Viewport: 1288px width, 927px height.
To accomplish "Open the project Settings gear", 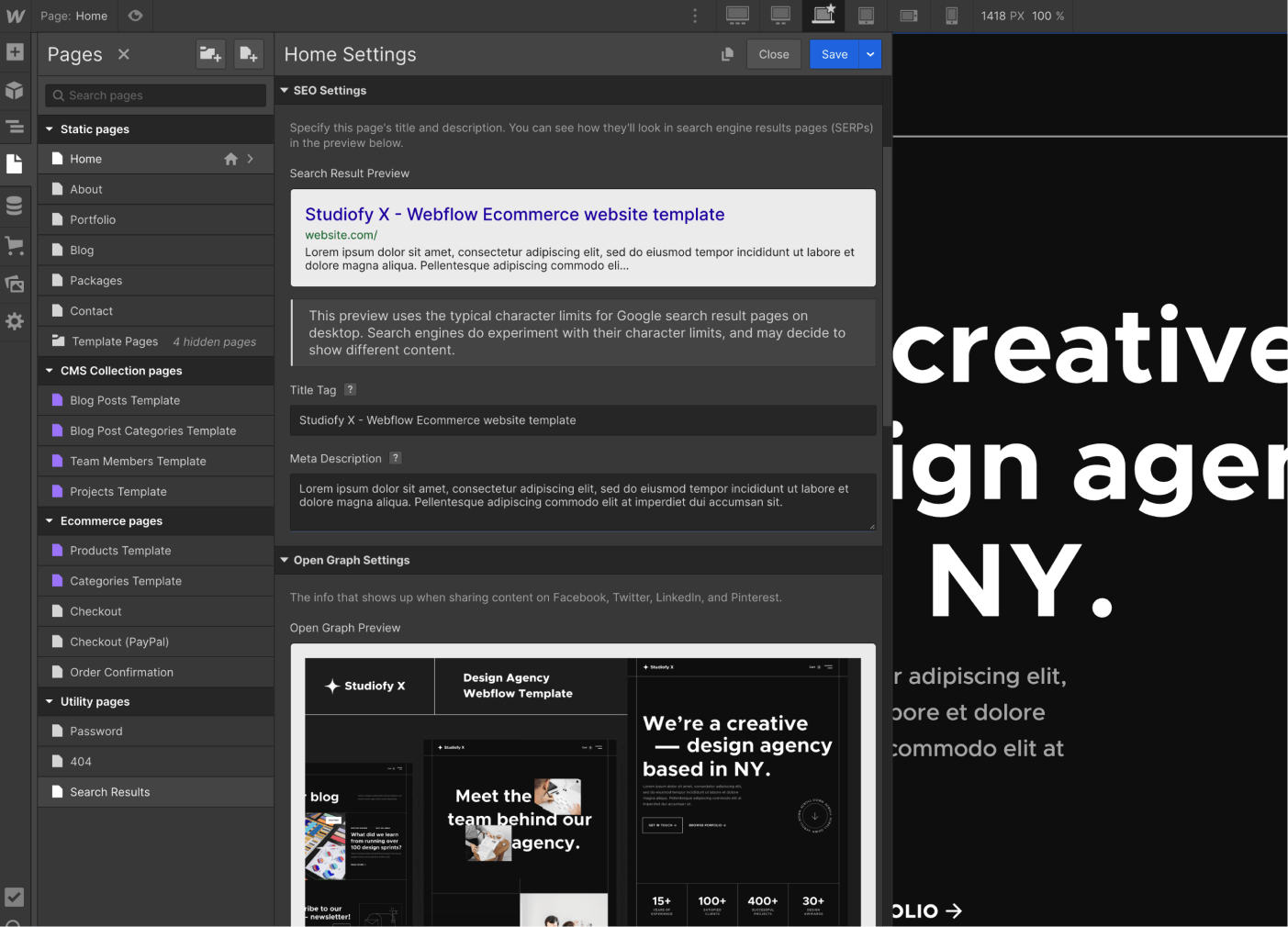I will click(x=15, y=321).
